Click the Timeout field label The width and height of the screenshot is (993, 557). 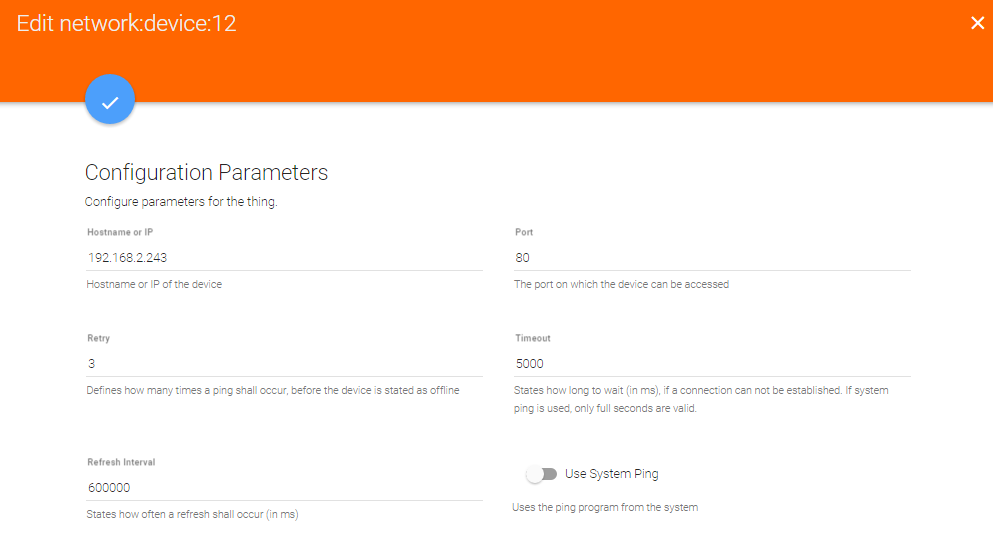tap(533, 338)
